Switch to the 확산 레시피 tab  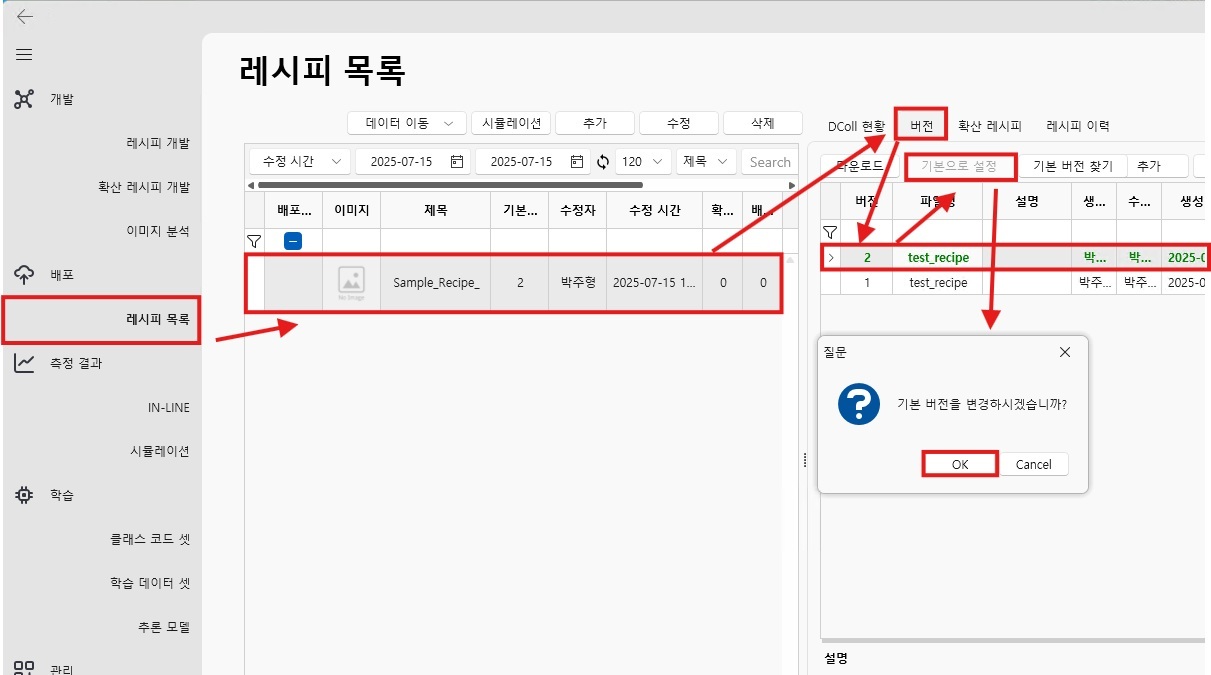click(x=989, y=126)
